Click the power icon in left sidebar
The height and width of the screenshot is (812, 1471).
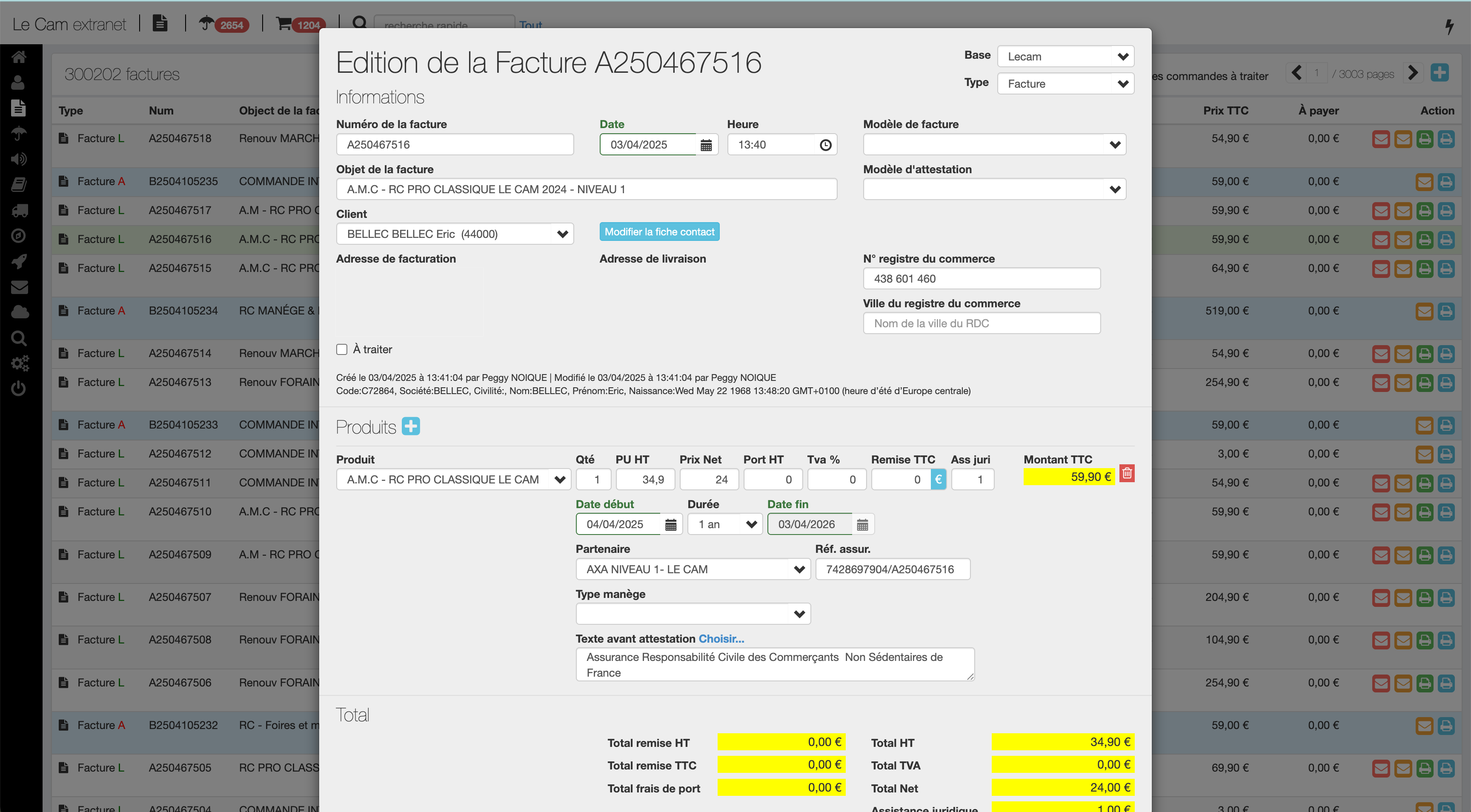[x=19, y=389]
